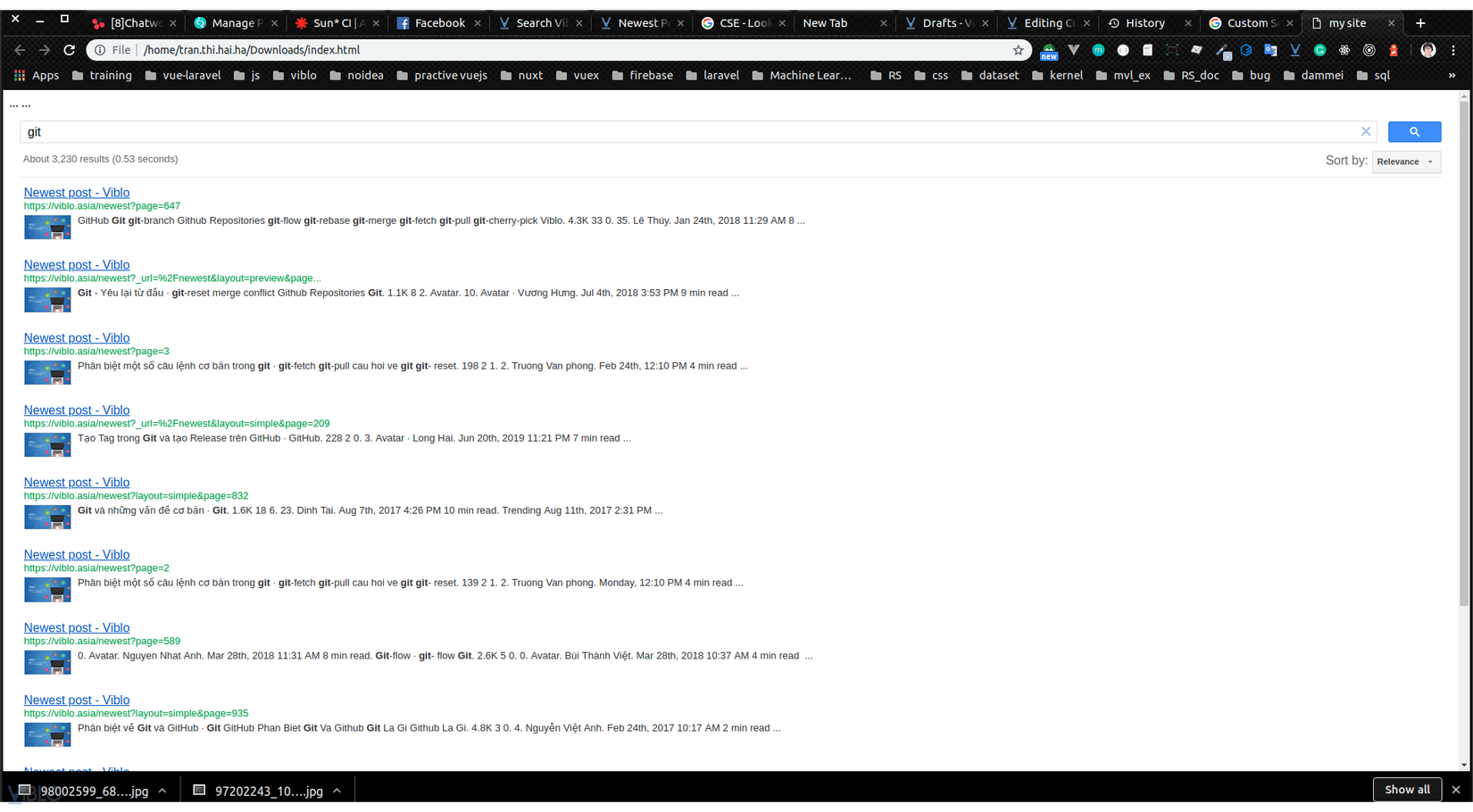Screen dimensions: 1473x812
Task: Open the 'firebase' bookmarks folder
Action: point(643,76)
